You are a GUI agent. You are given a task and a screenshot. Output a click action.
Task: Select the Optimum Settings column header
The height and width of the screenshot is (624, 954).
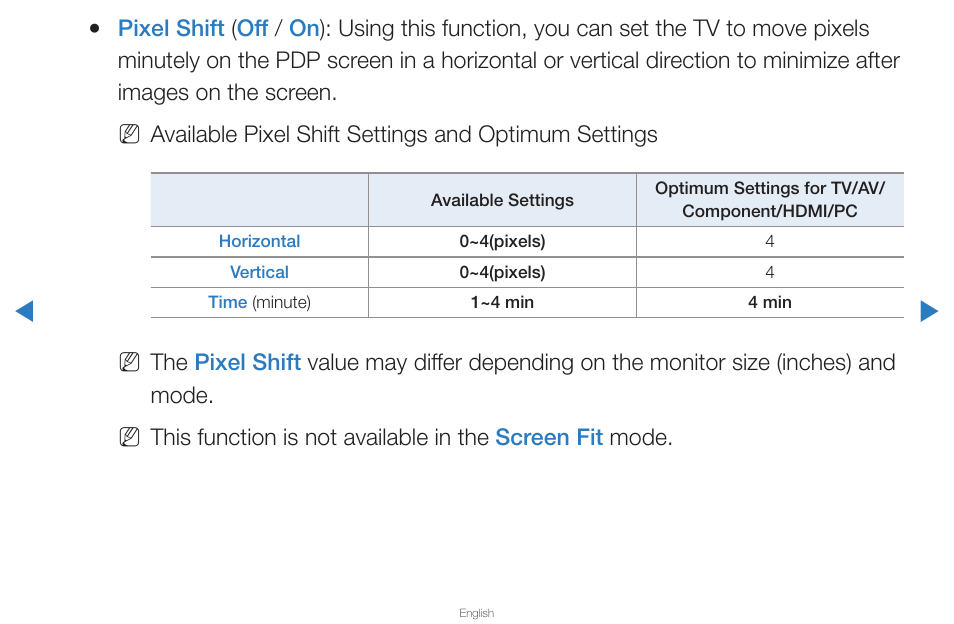tap(770, 200)
